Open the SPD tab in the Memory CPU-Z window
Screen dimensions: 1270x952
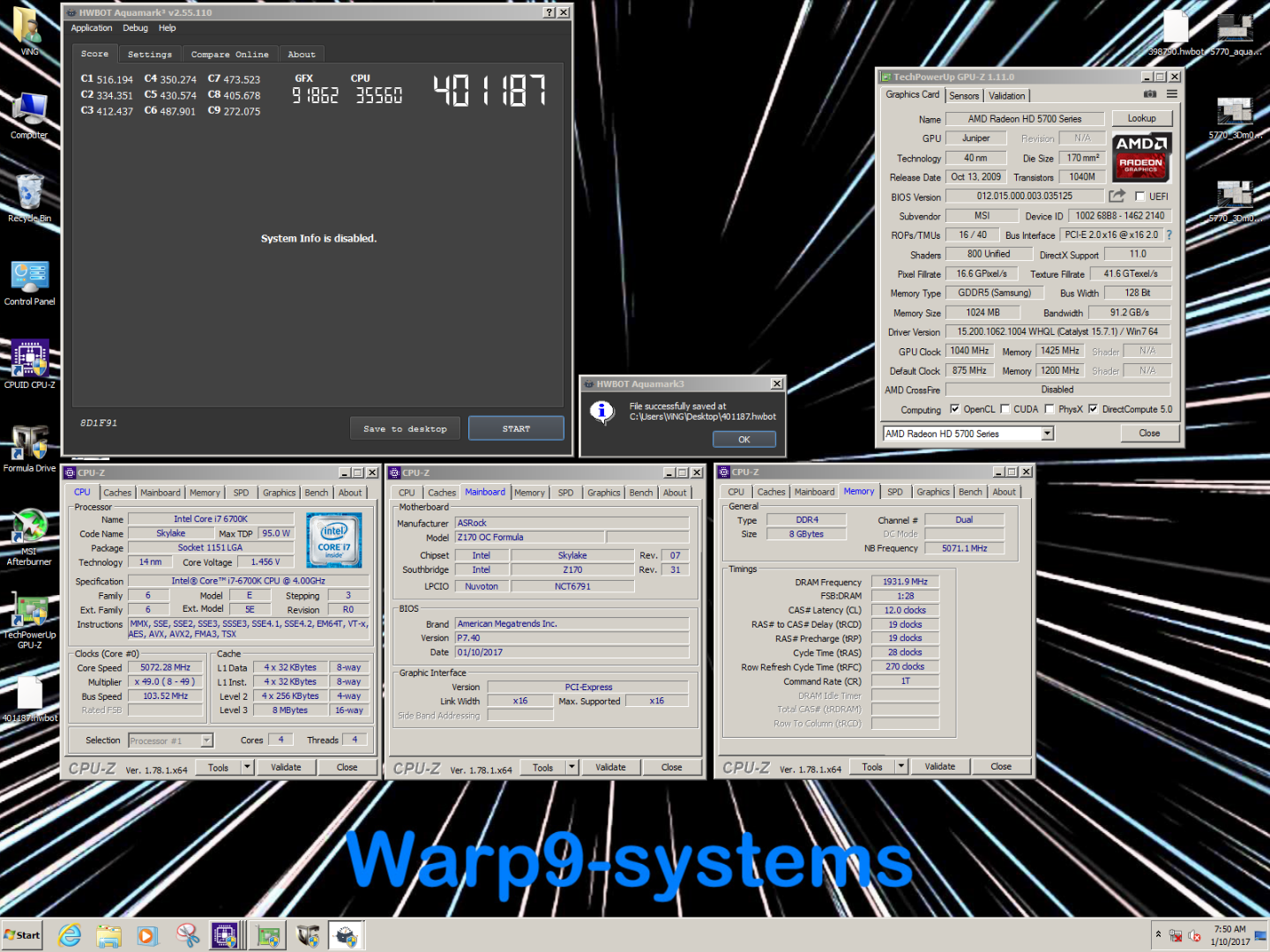[895, 492]
